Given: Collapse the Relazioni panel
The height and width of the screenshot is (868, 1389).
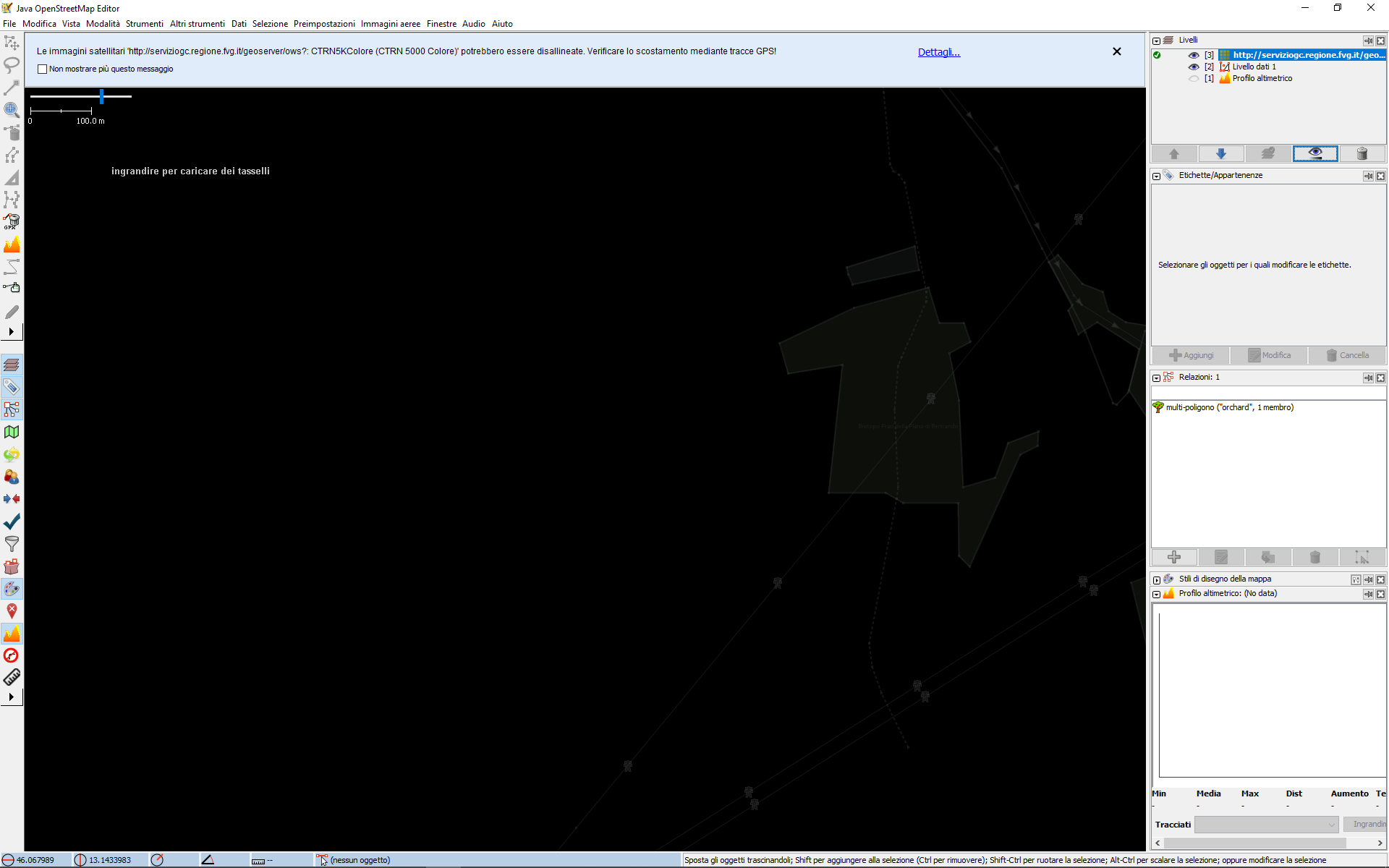Looking at the screenshot, I should click(x=1157, y=378).
